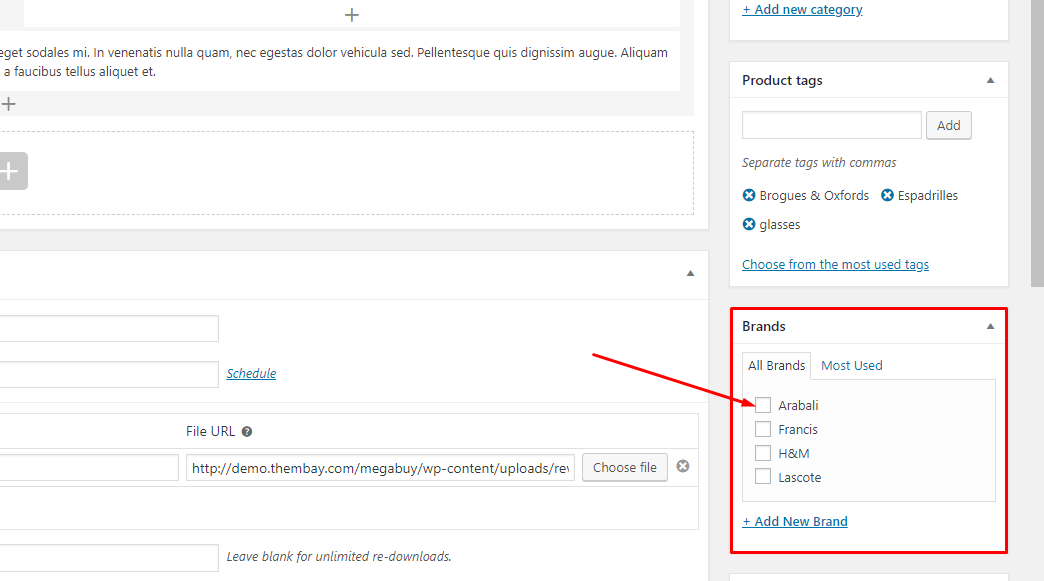Screen dimensions: 1044x581
Task: Collapse the product data panel
Action: [690, 274]
